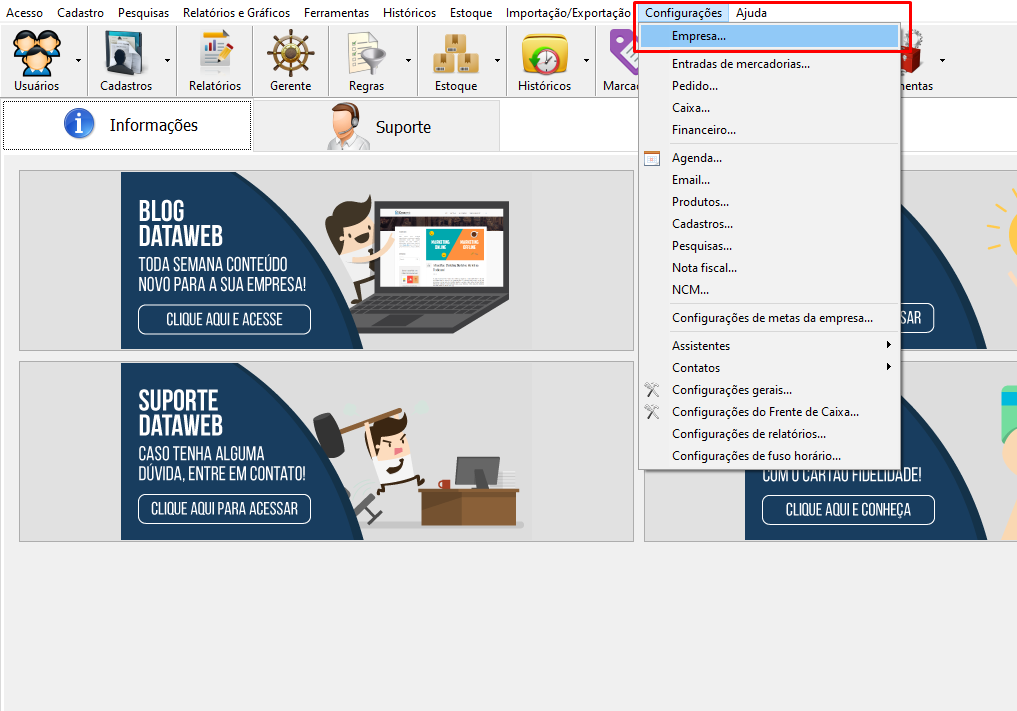Select Nota fiscal... menu entry
The width and height of the screenshot is (1017, 711).
point(769,268)
